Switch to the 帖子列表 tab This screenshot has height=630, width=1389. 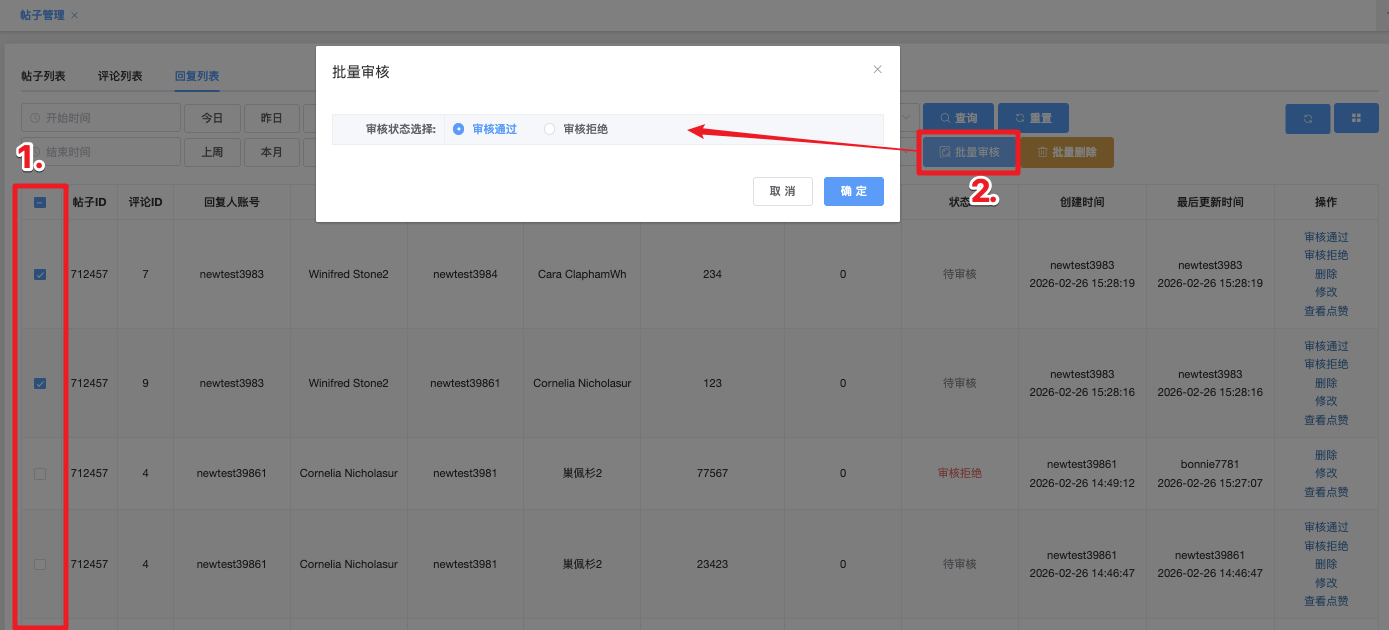43,76
